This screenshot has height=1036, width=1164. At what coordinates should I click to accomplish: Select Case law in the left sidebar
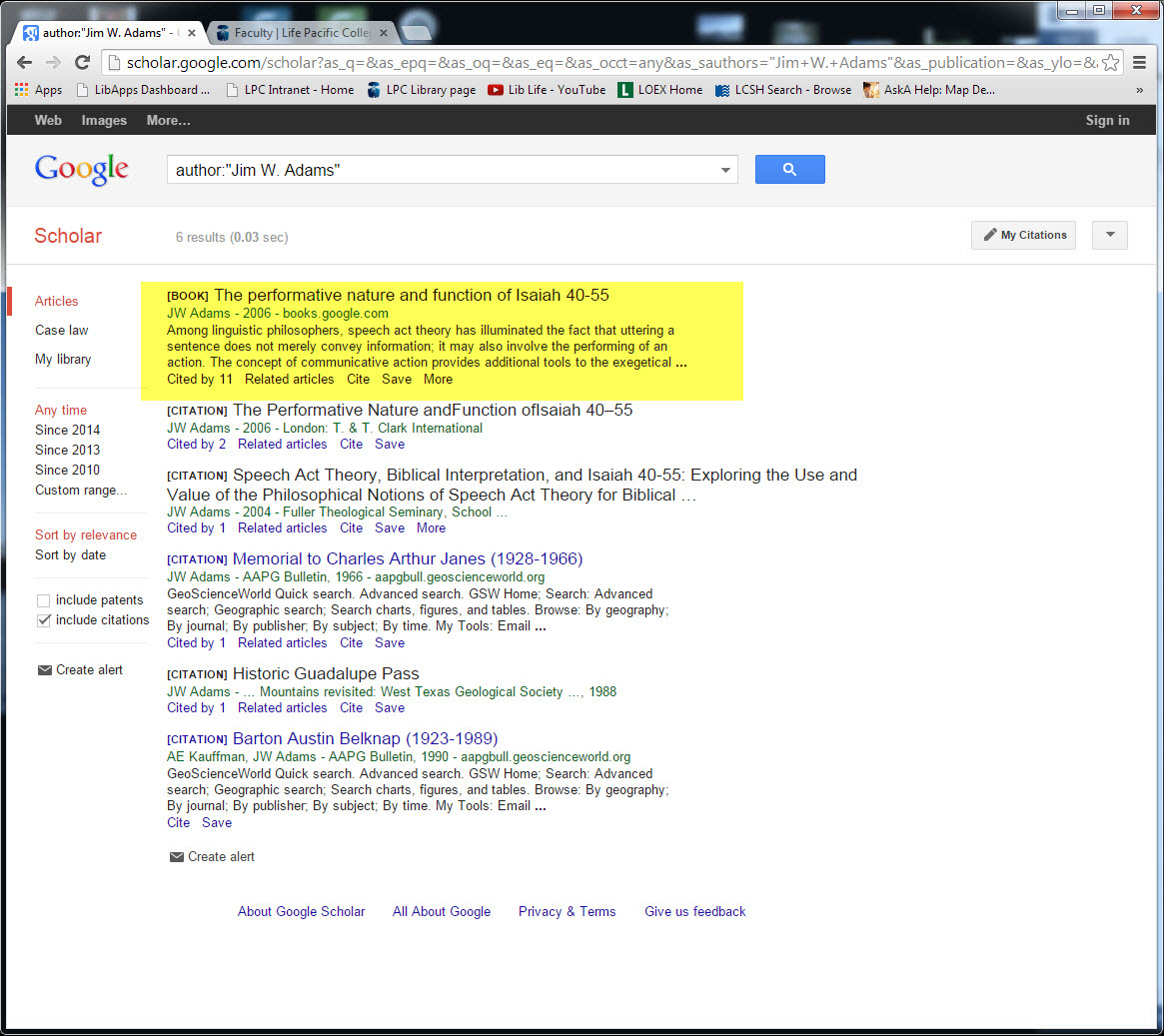pos(62,330)
